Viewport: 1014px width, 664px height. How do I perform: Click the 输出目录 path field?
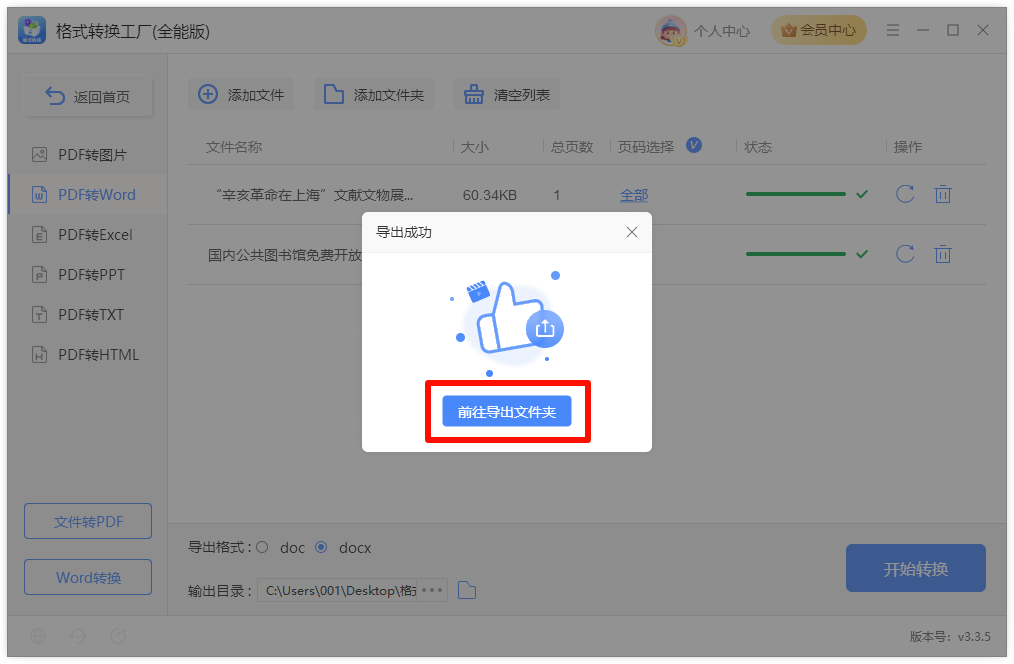tap(337, 590)
